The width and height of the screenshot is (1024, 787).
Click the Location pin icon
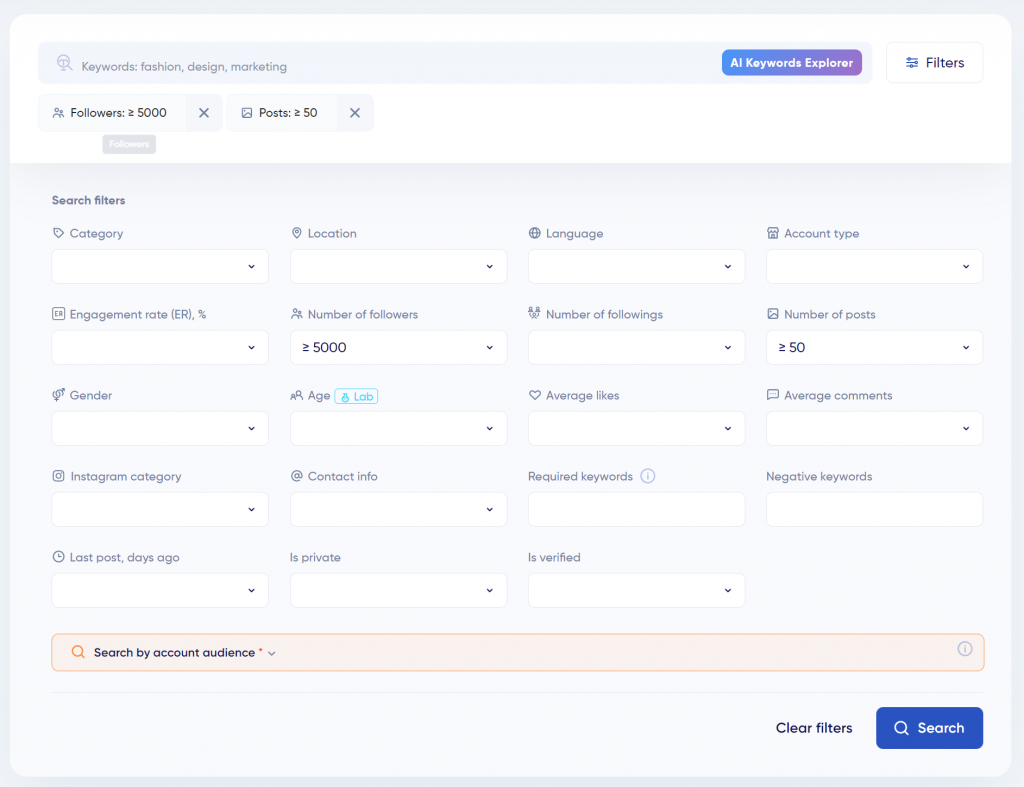[x=296, y=233]
